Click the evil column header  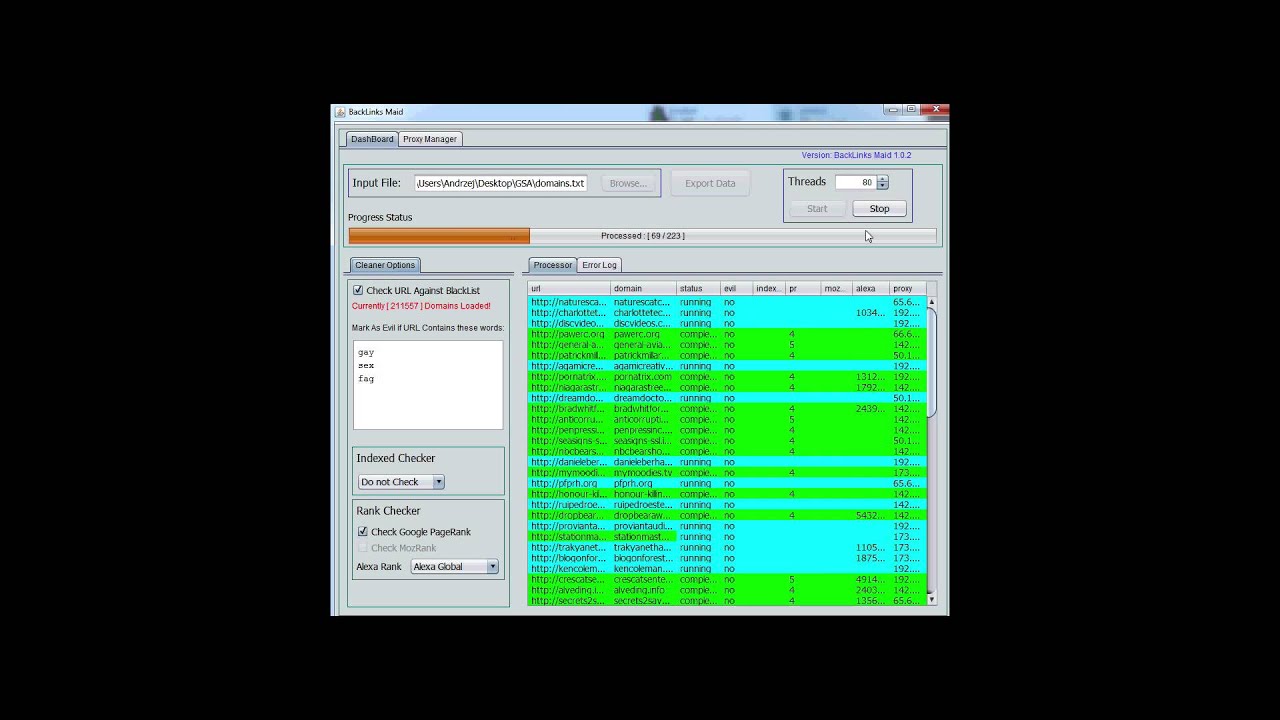(x=737, y=289)
